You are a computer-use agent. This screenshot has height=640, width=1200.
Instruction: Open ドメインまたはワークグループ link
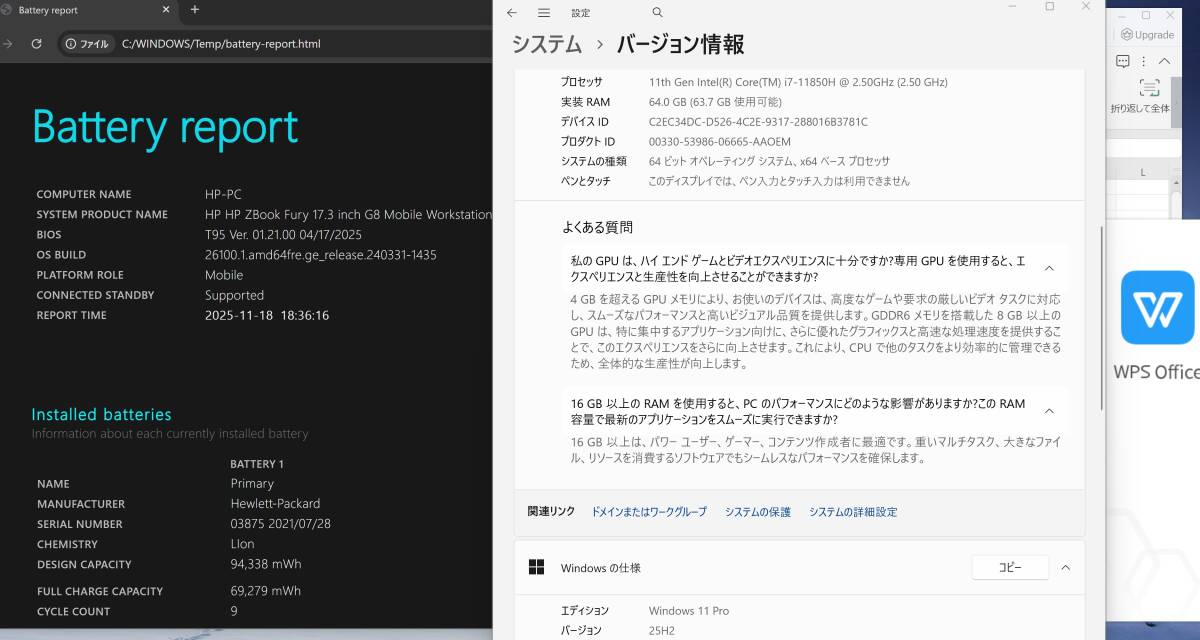(x=649, y=512)
